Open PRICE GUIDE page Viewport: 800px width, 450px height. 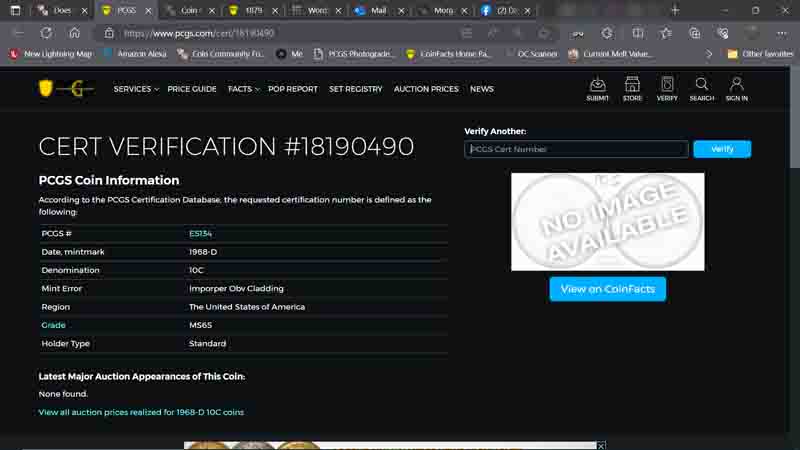tap(192, 89)
